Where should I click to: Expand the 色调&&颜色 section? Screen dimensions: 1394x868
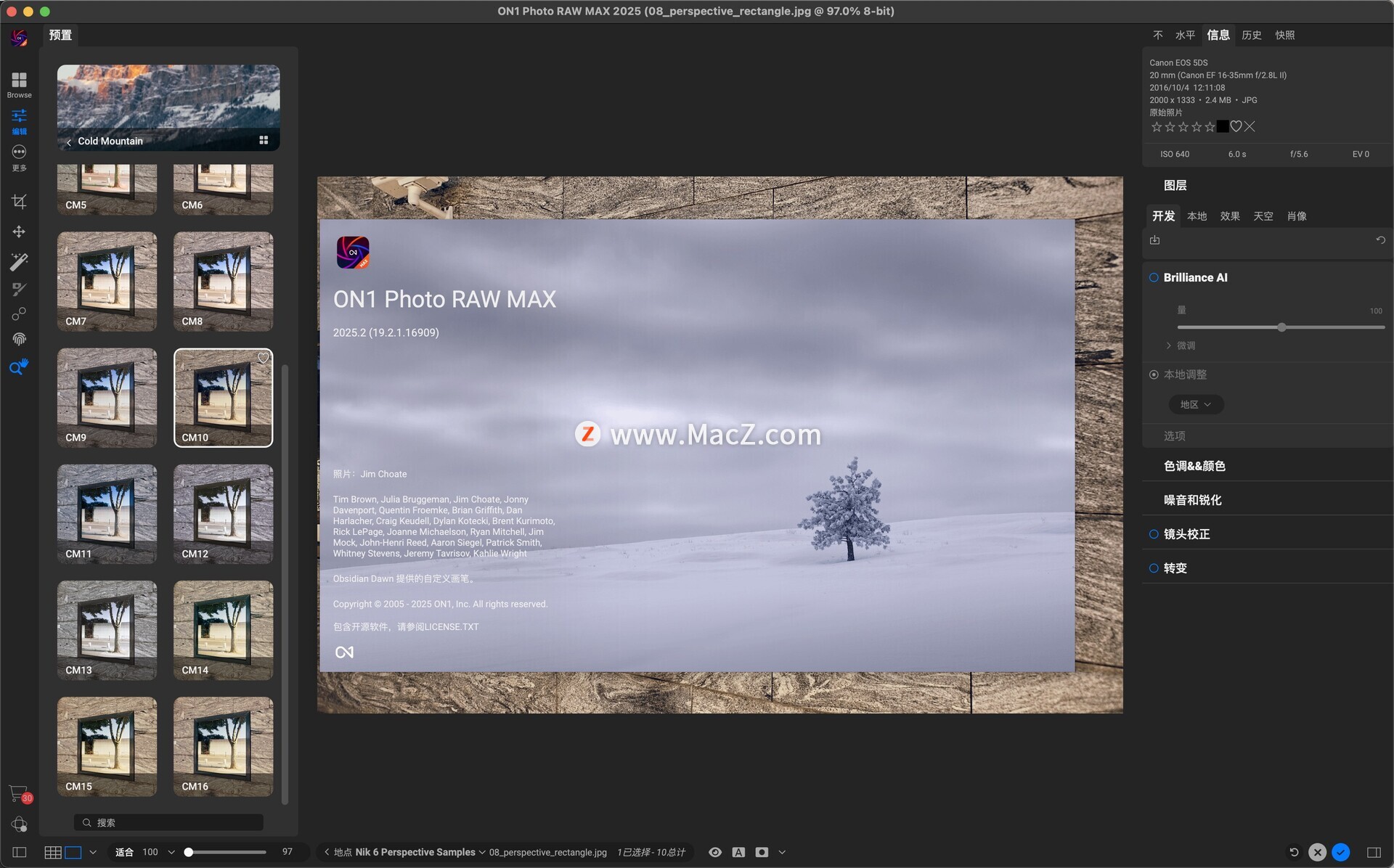pos(1194,466)
